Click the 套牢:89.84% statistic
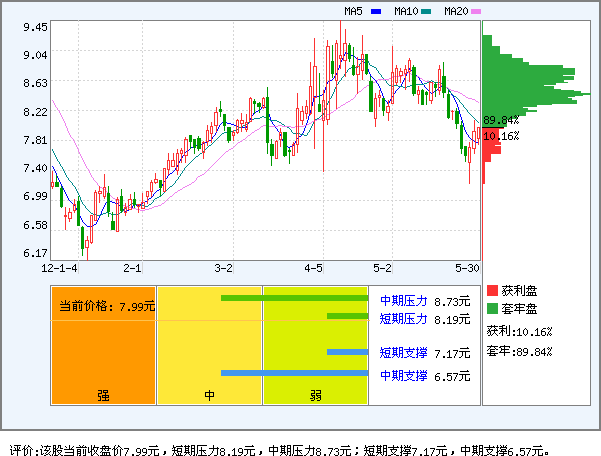 click(519, 351)
